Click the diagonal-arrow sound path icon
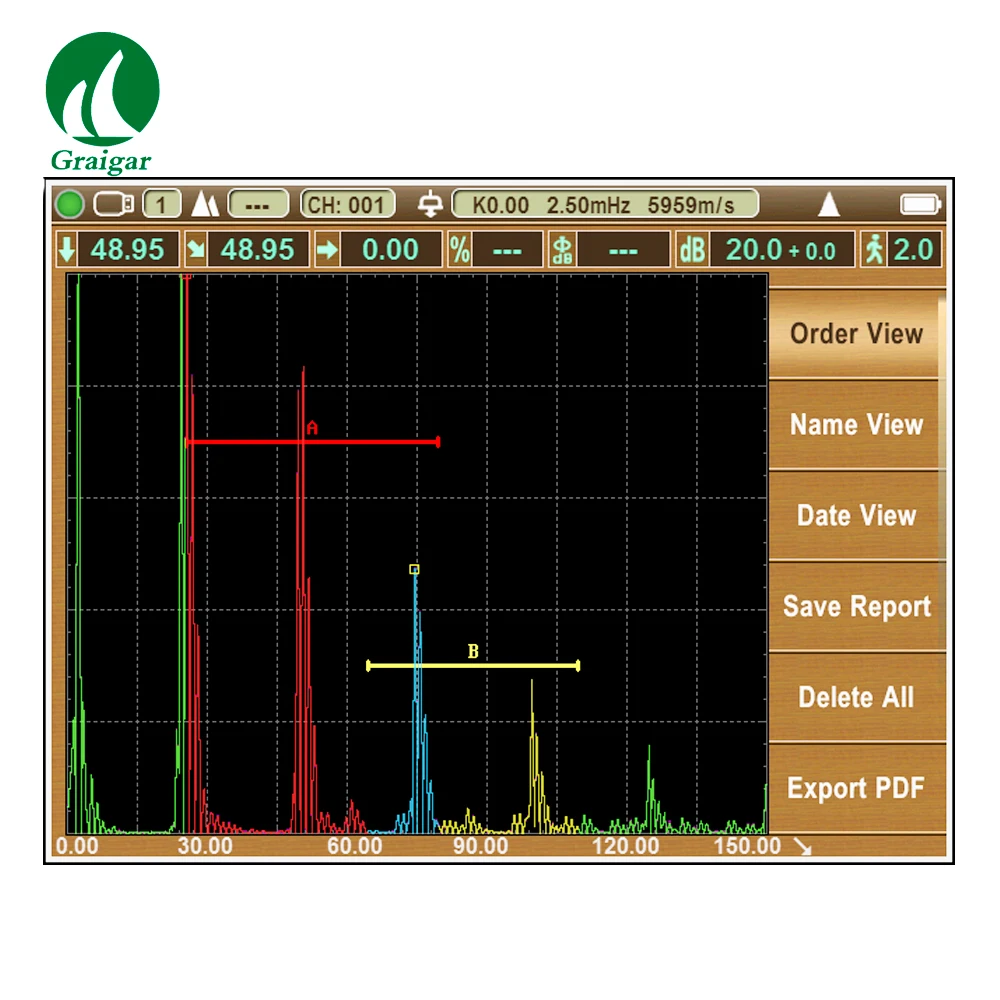1000x1000 pixels. click(196, 249)
